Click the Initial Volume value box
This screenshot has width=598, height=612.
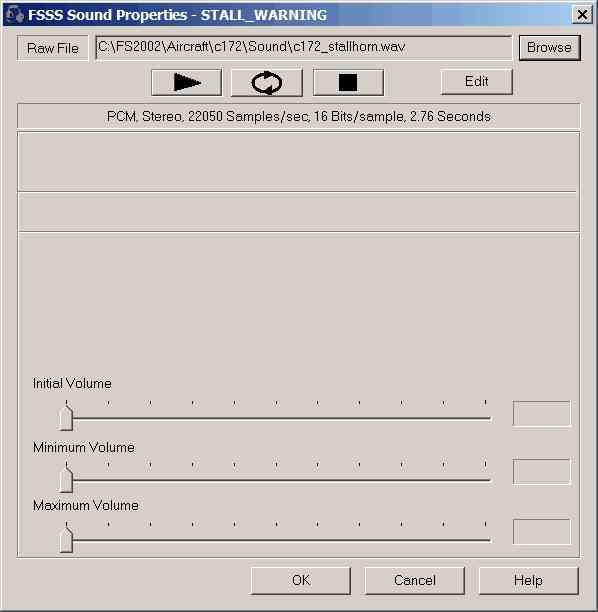point(542,413)
